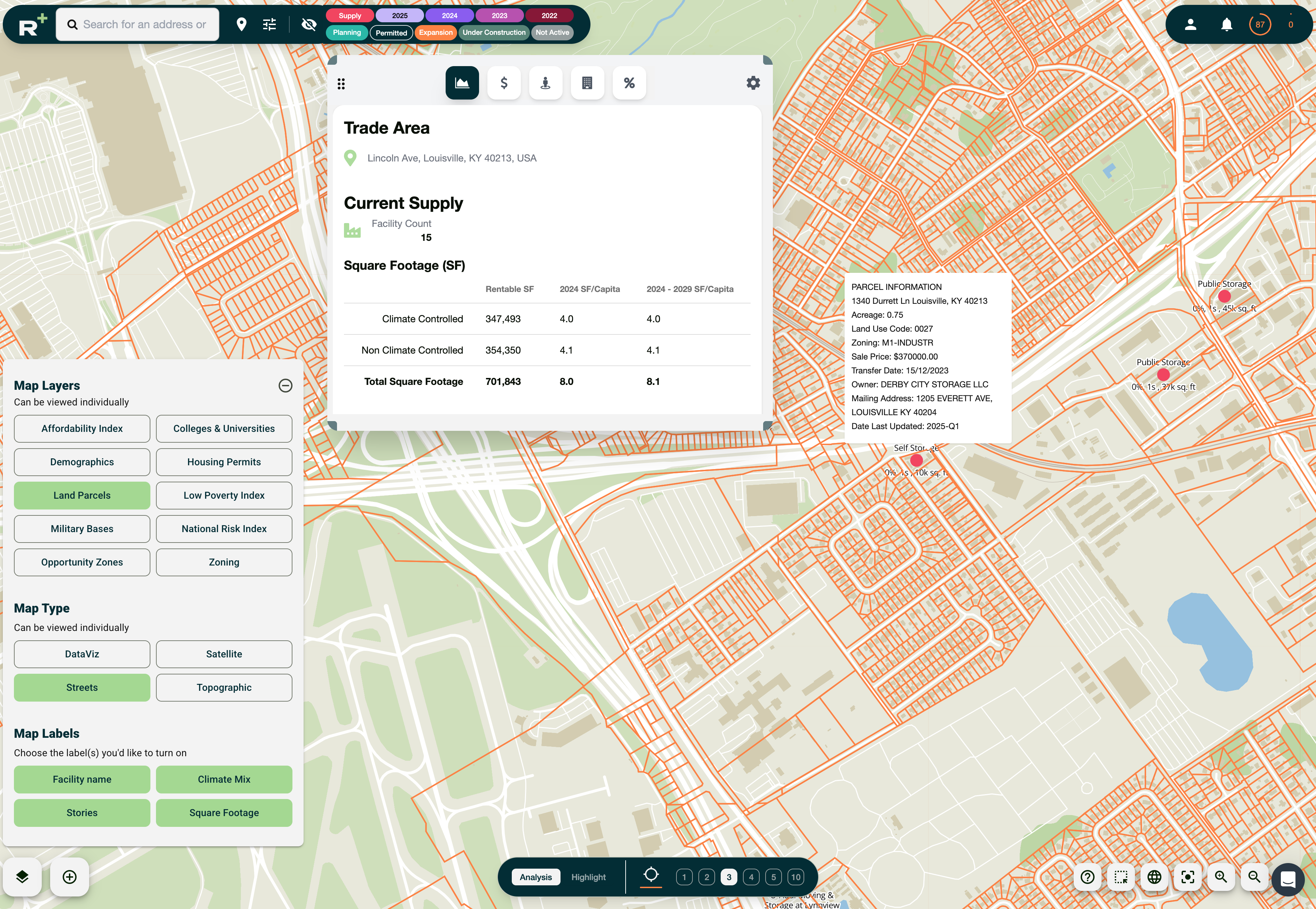The width and height of the screenshot is (1316, 909).
Task: Select the marquee selection tool at bottom right
Action: point(1121,877)
